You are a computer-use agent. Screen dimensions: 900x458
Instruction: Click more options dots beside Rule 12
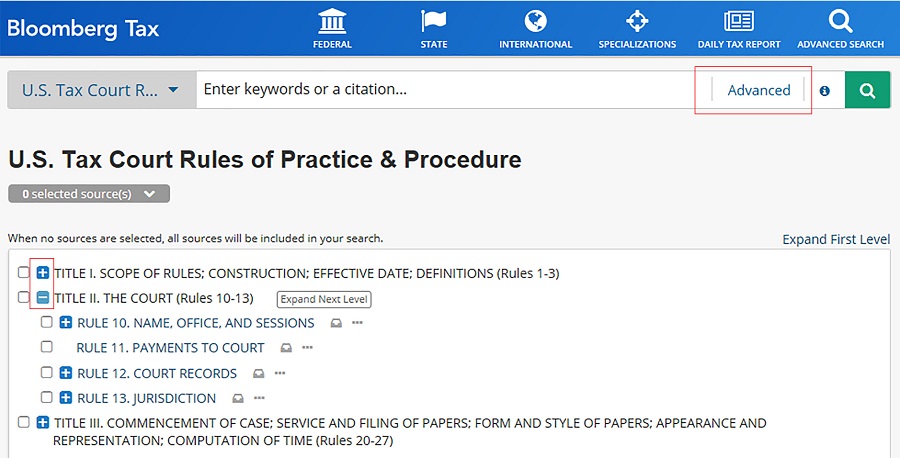280,373
